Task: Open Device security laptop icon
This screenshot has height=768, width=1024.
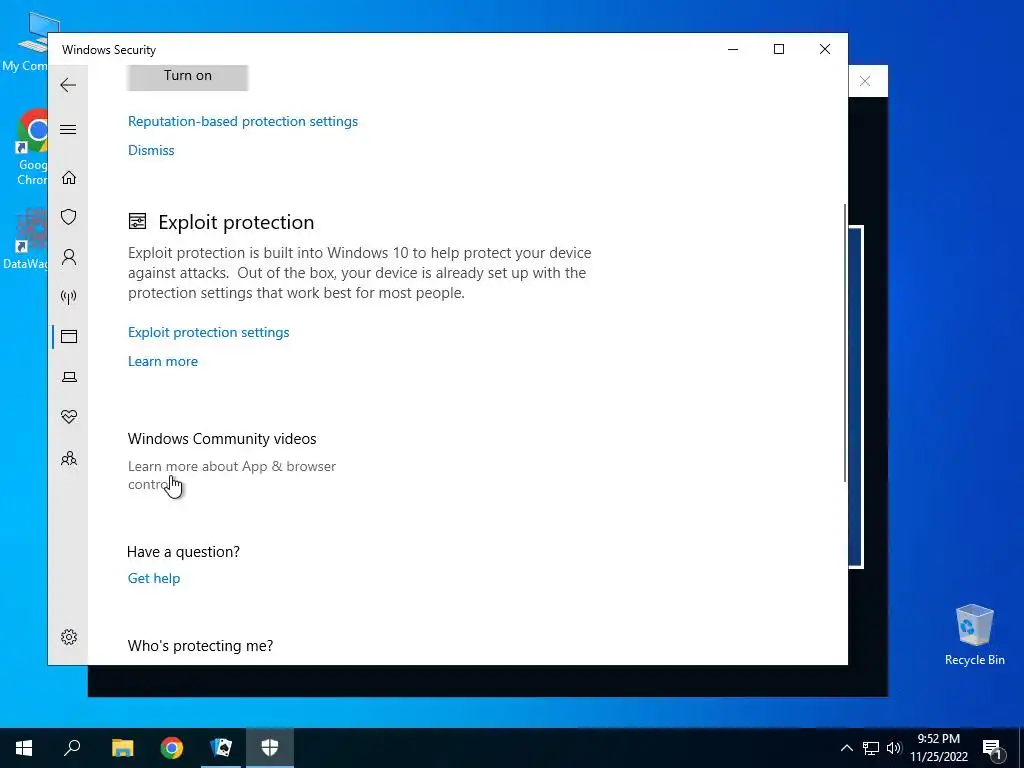Action: tap(69, 377)
